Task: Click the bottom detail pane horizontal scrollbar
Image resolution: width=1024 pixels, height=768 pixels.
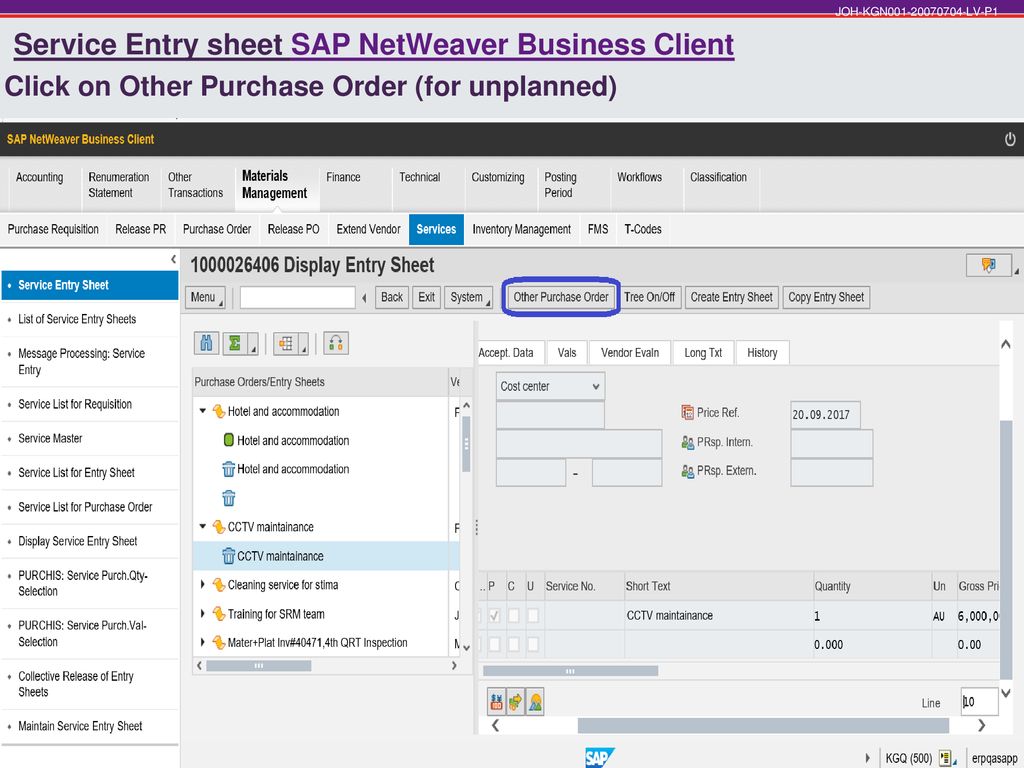Action: coord(763,725)
